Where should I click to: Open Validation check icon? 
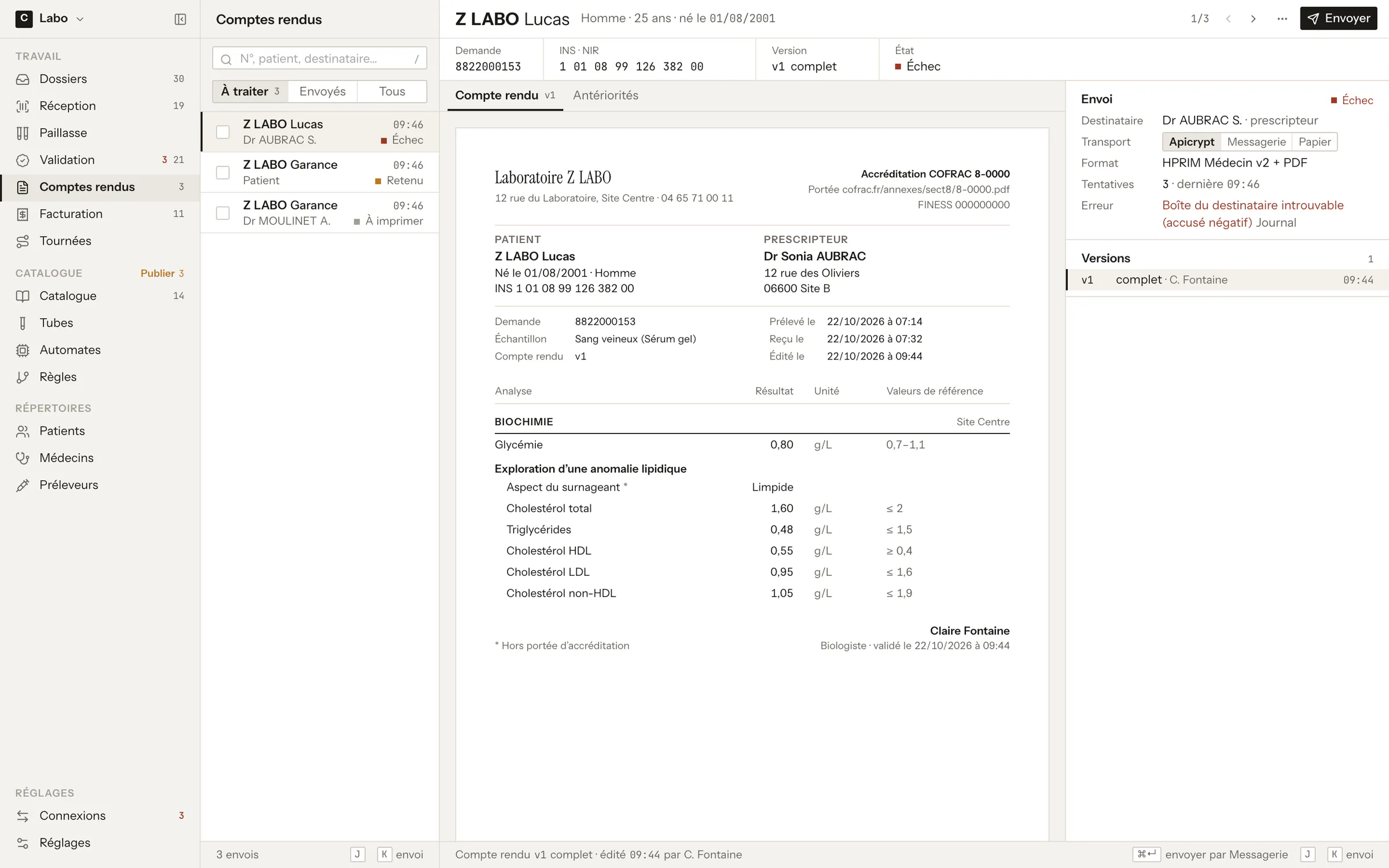(x=23, y=160)
